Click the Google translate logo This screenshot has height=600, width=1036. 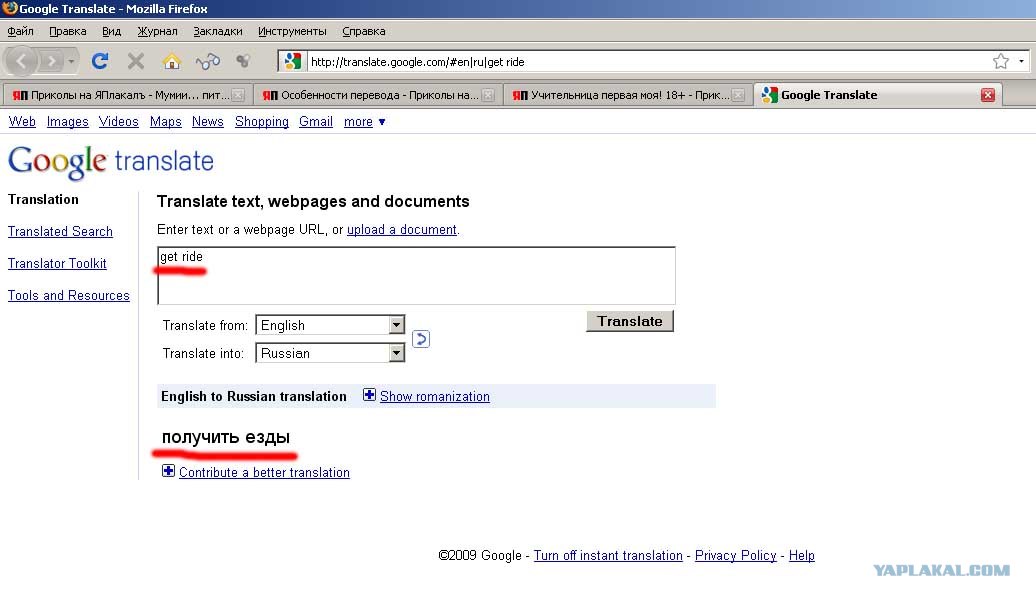111,161
